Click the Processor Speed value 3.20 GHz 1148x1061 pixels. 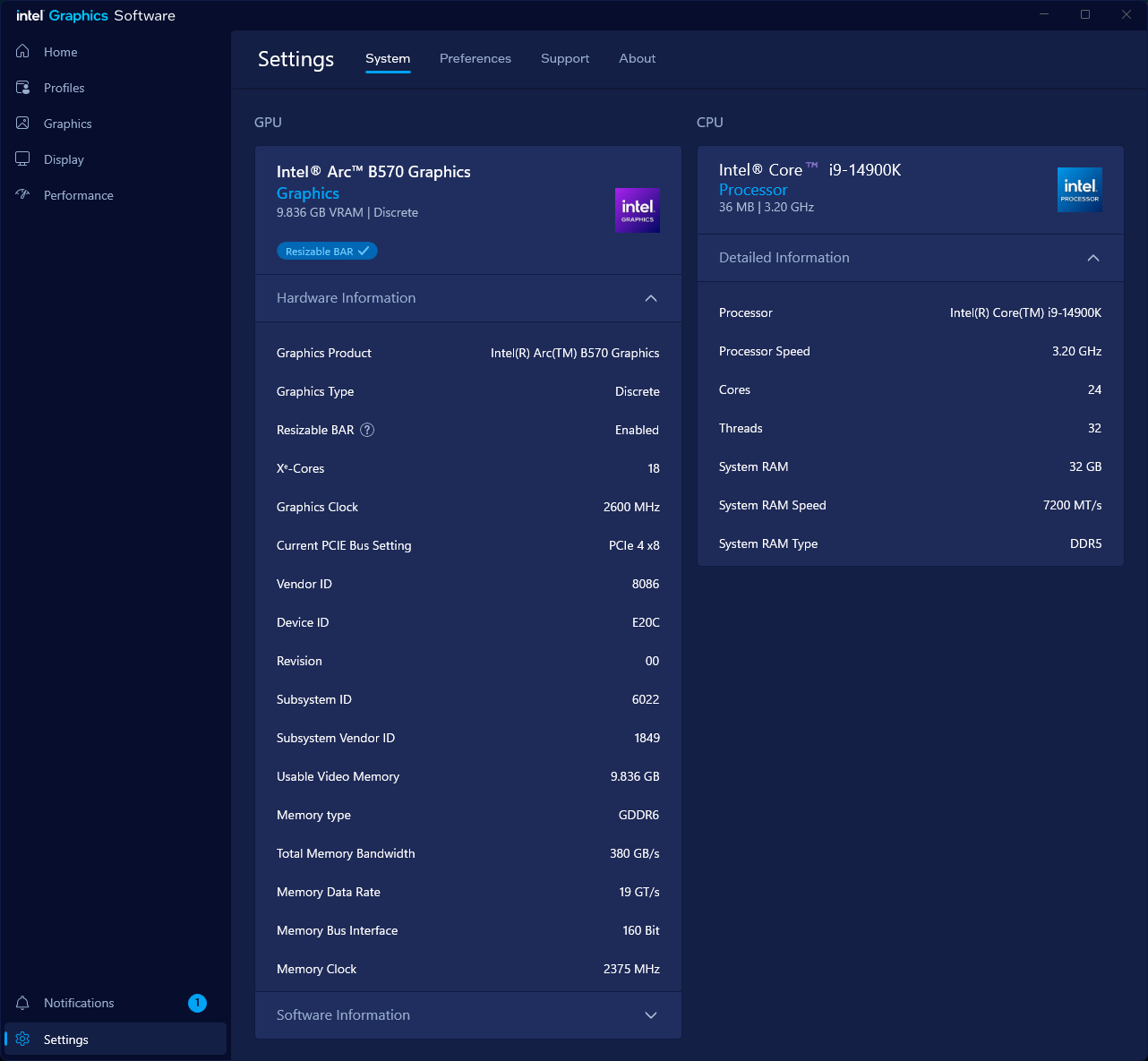click(x=1077, y=351)
